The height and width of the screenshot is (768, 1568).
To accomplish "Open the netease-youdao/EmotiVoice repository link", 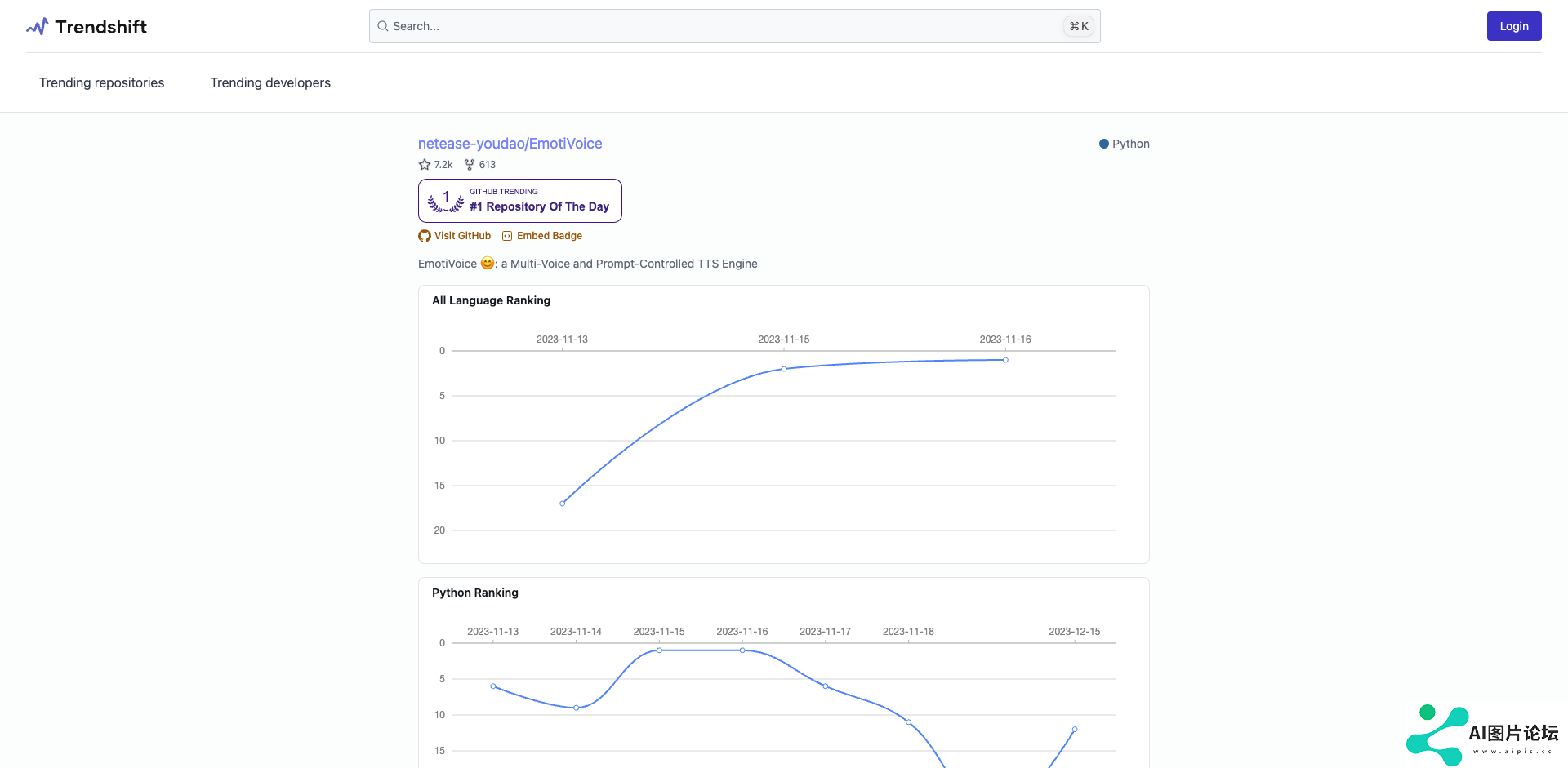I will pos(510,144).
